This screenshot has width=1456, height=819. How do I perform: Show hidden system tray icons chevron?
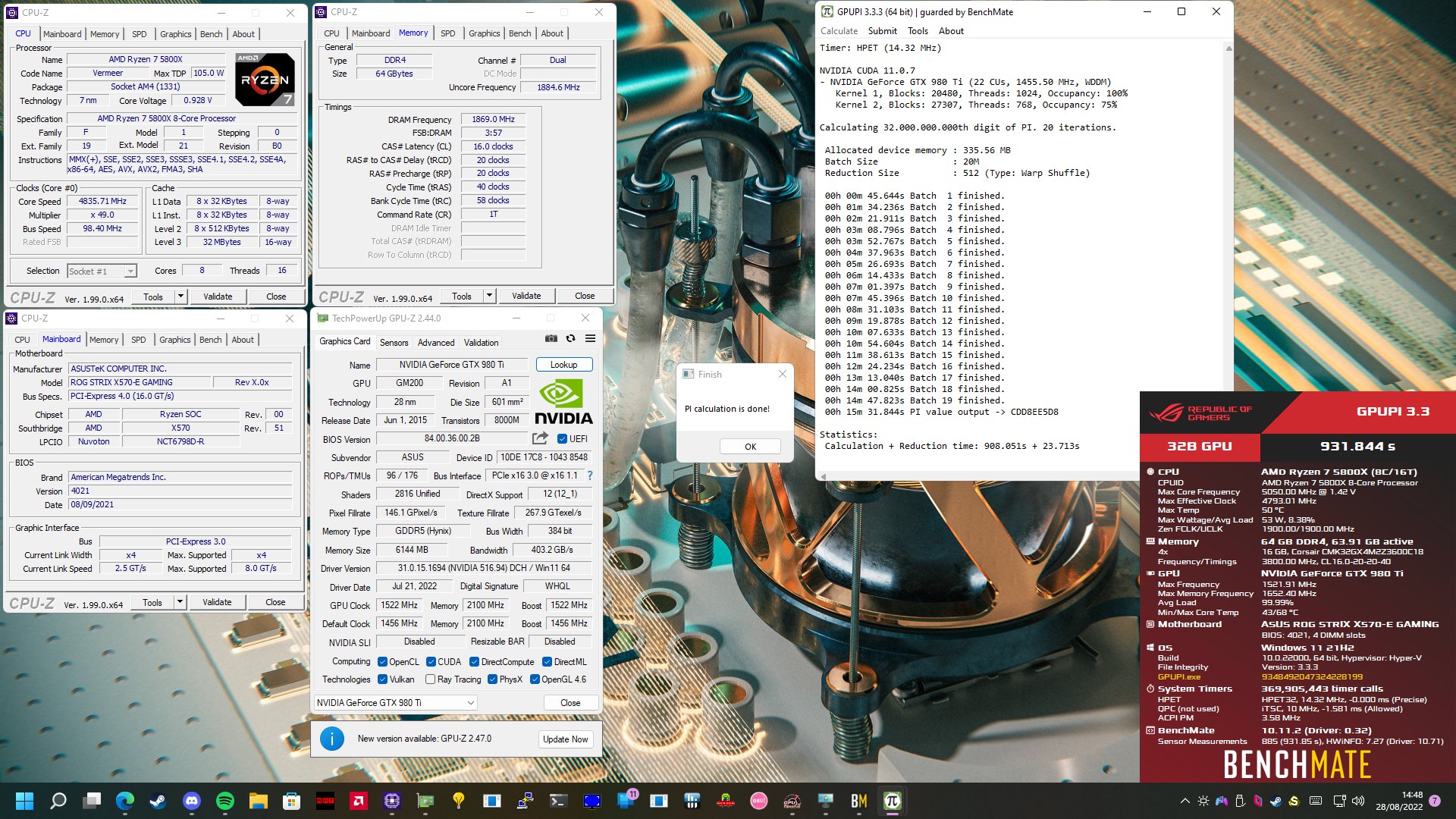click(1185, 801)
